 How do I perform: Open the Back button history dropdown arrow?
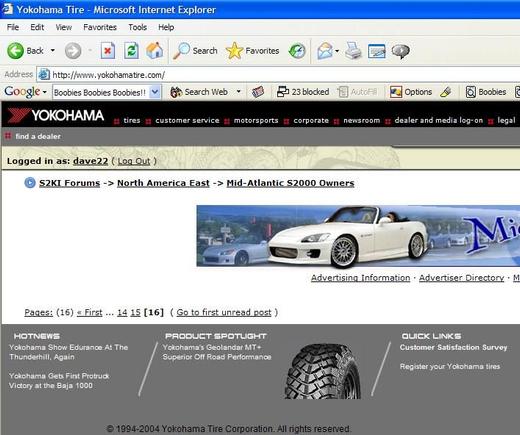(x=53, y=51)
